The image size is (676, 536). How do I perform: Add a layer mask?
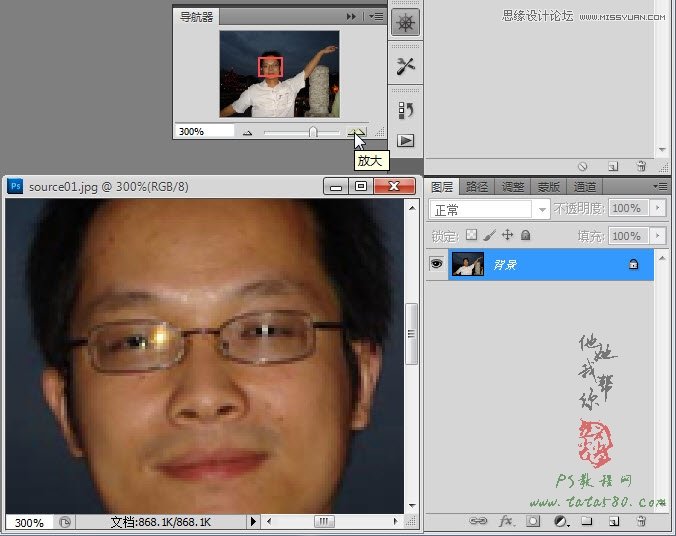click(x=534, y=521)
